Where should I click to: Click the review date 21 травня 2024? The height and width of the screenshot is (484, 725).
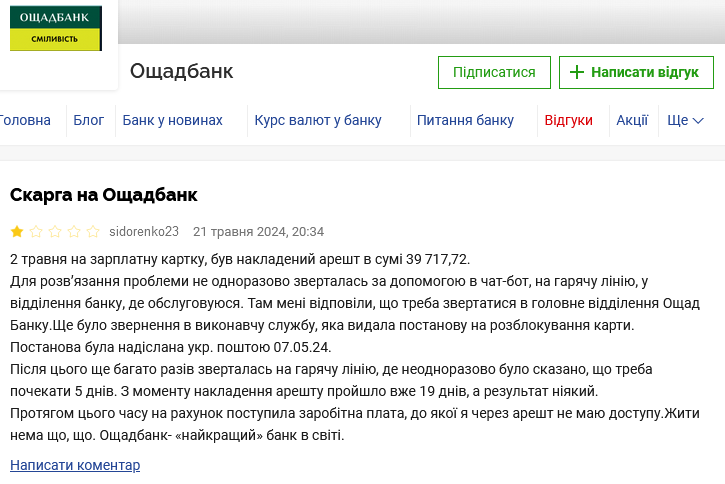[x=258, y=232]
